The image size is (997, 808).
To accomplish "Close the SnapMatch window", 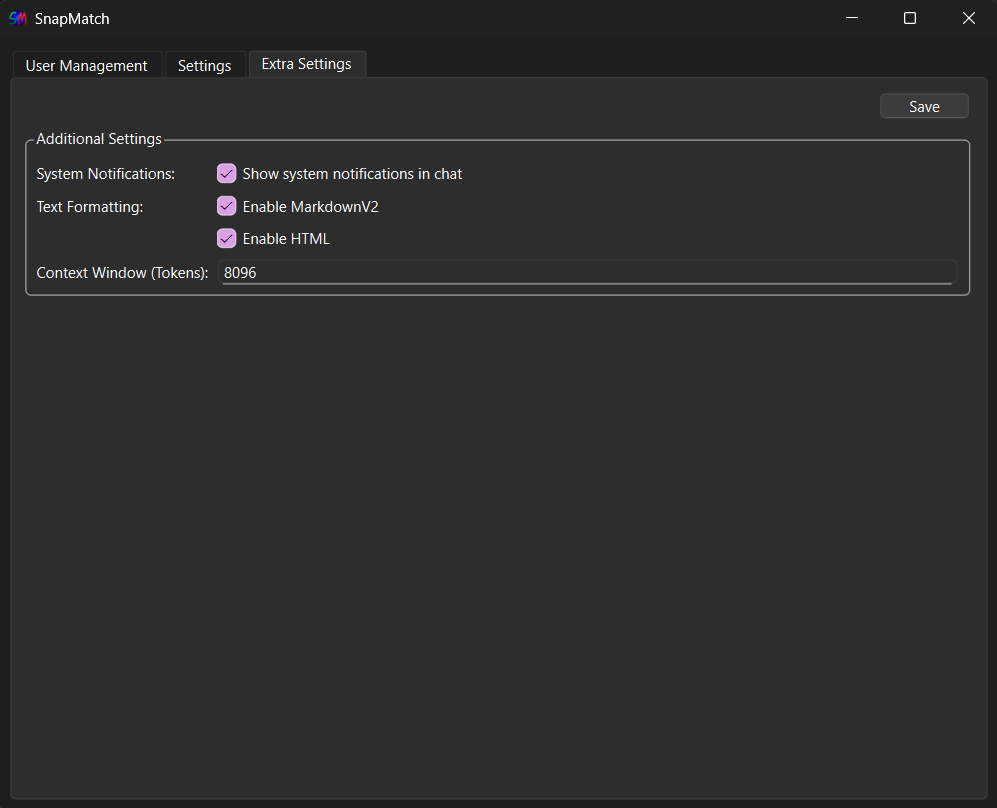I will (968, 18).
